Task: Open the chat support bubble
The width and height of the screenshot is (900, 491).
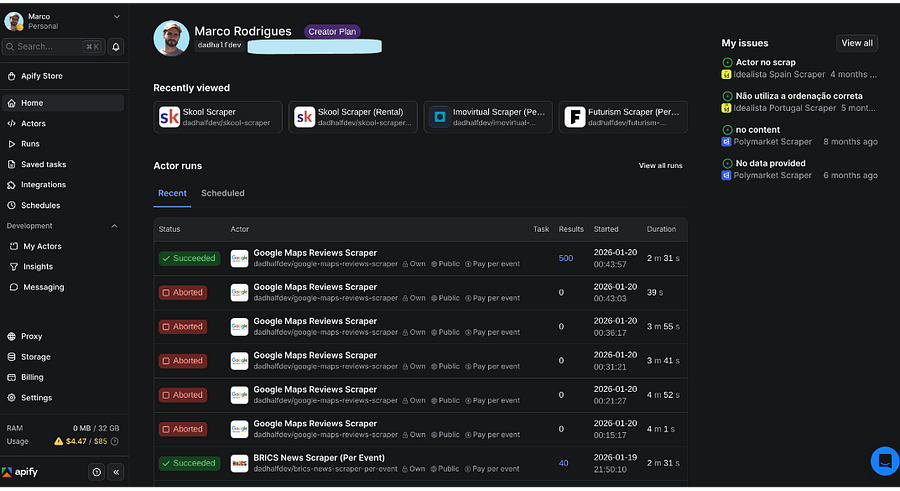Action: tap(885, 461)
